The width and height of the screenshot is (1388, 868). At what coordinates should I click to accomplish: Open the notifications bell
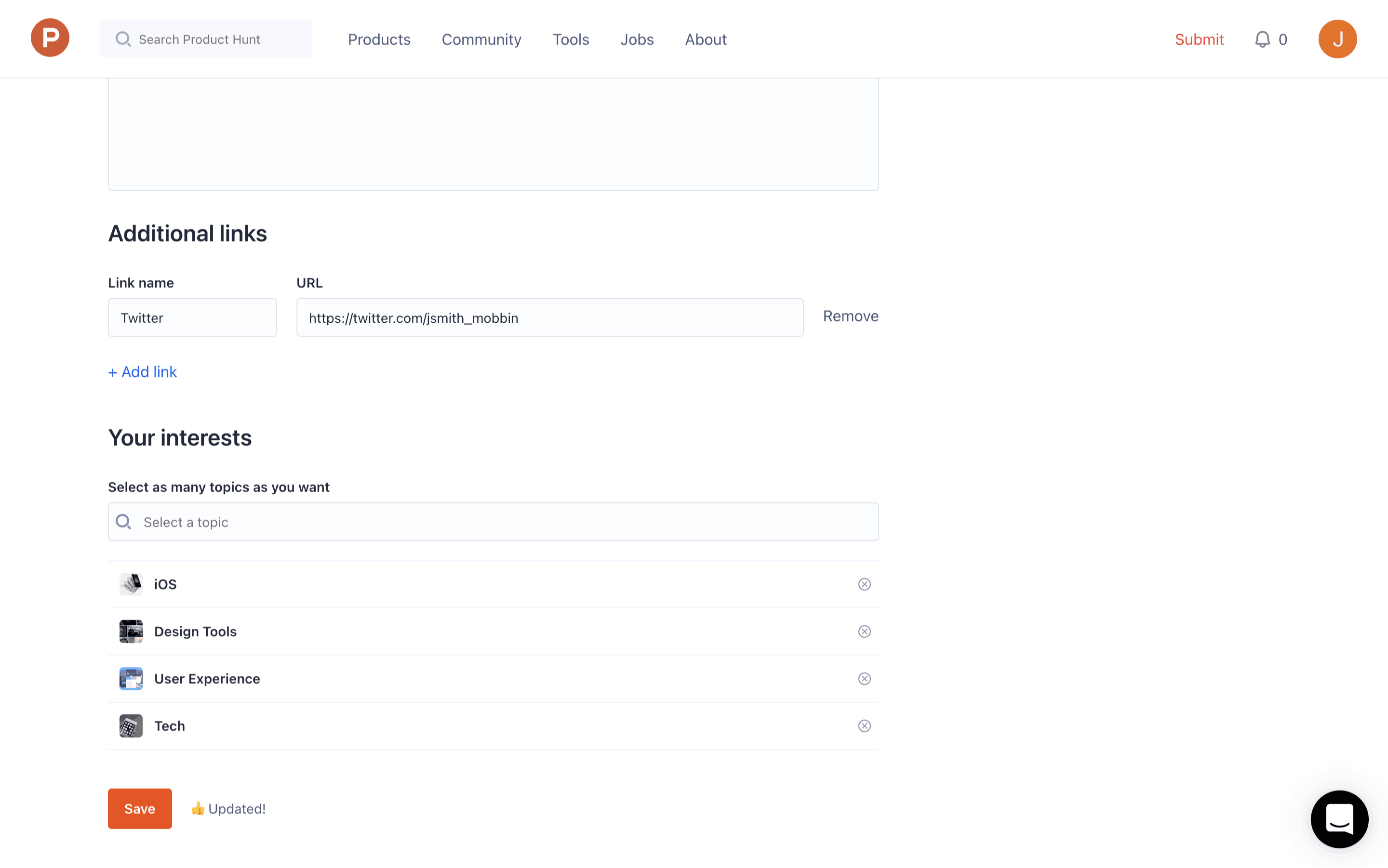point(1262,39)
